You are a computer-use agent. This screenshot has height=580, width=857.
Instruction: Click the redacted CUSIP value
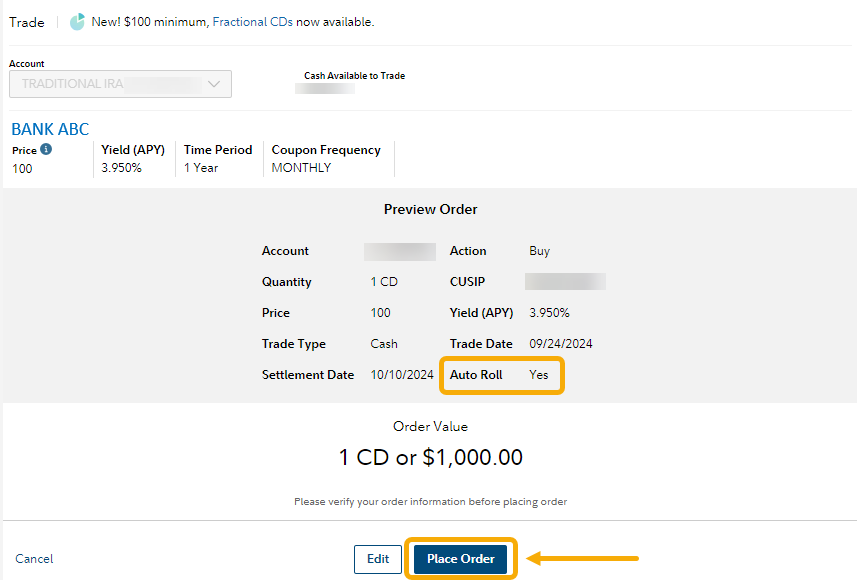pos(565,282)
